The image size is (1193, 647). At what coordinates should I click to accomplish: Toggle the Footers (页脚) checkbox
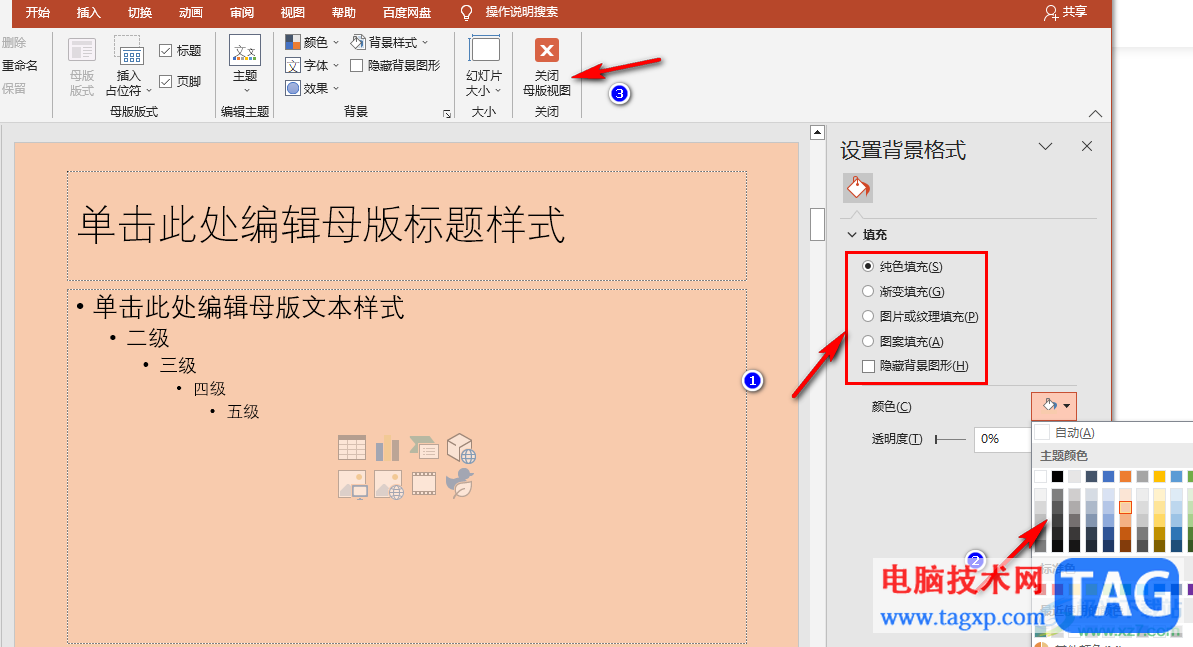[165, 81]
